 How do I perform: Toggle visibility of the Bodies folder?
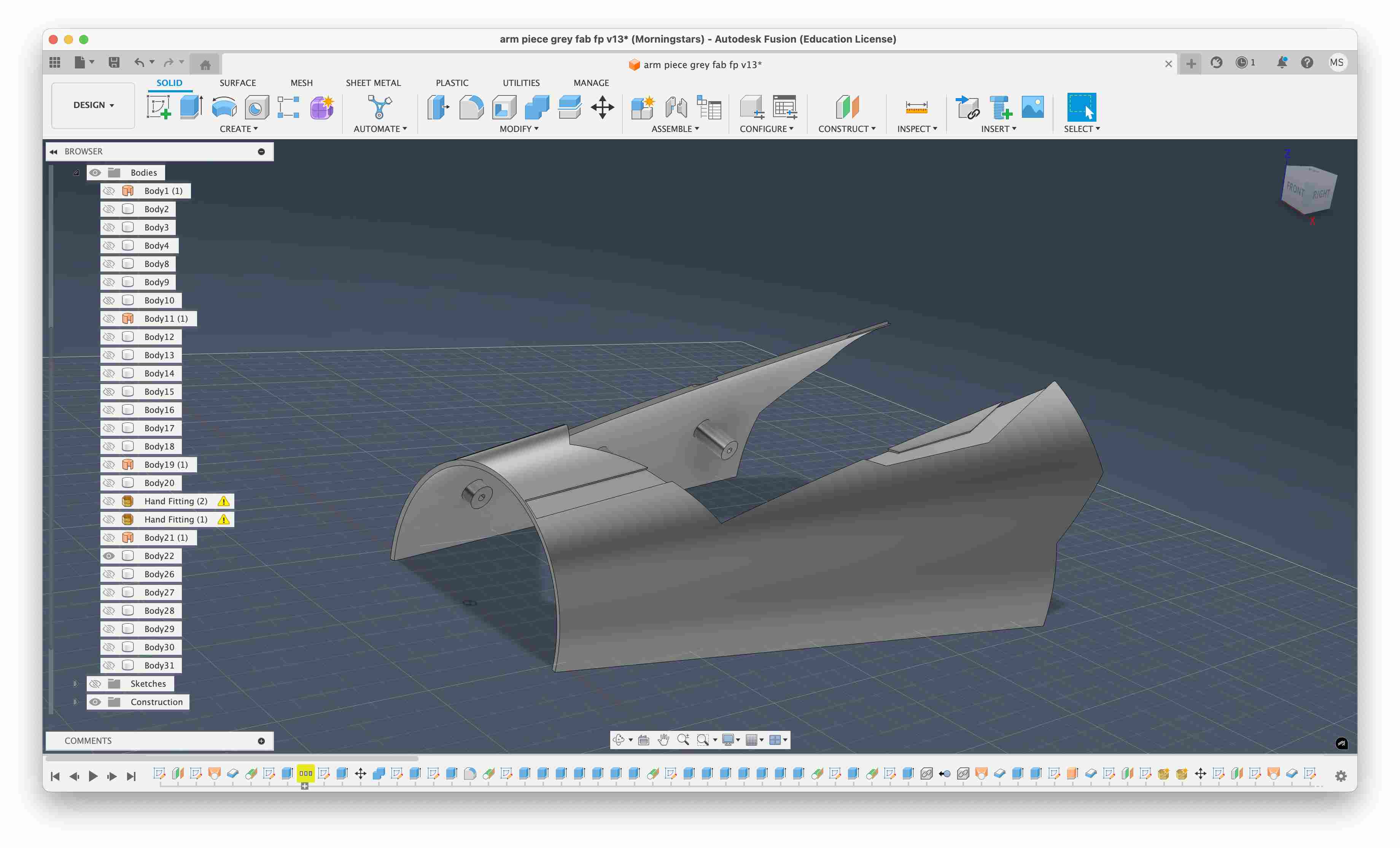pyautogui.click(x=95, y=173)
